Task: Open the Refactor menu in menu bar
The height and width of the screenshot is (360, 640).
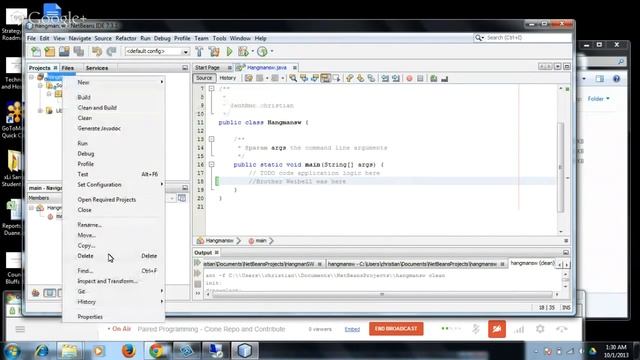Action: [126, 38]
